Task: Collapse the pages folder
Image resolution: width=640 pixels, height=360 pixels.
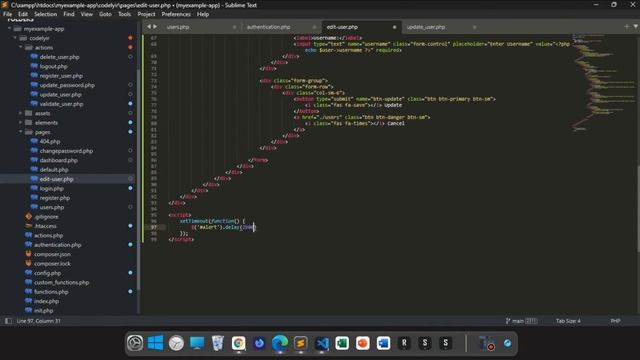Action: pos(21,132)
